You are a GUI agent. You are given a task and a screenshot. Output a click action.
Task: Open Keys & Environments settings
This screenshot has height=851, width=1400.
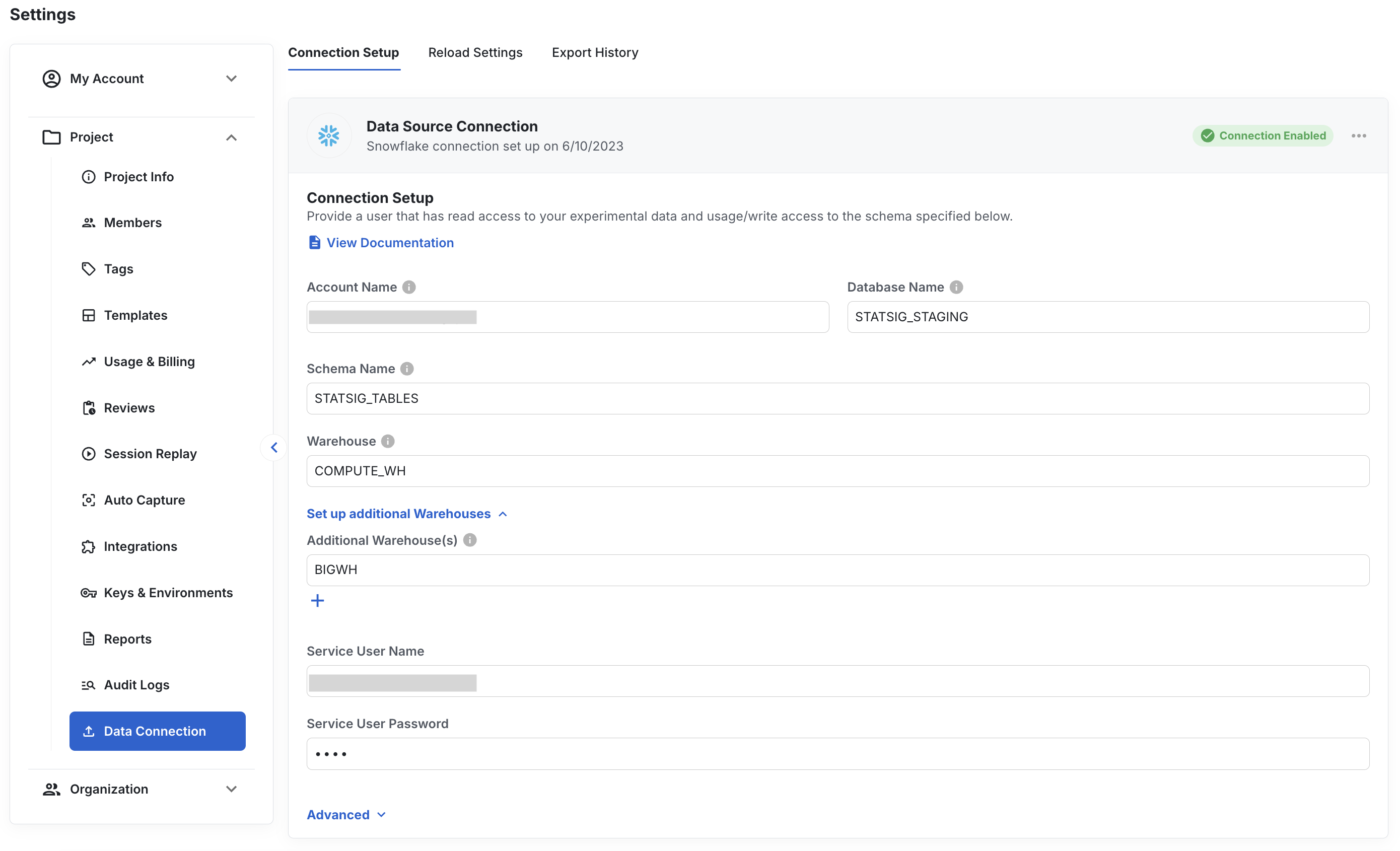pyautogui.click(x=168, y=593)
